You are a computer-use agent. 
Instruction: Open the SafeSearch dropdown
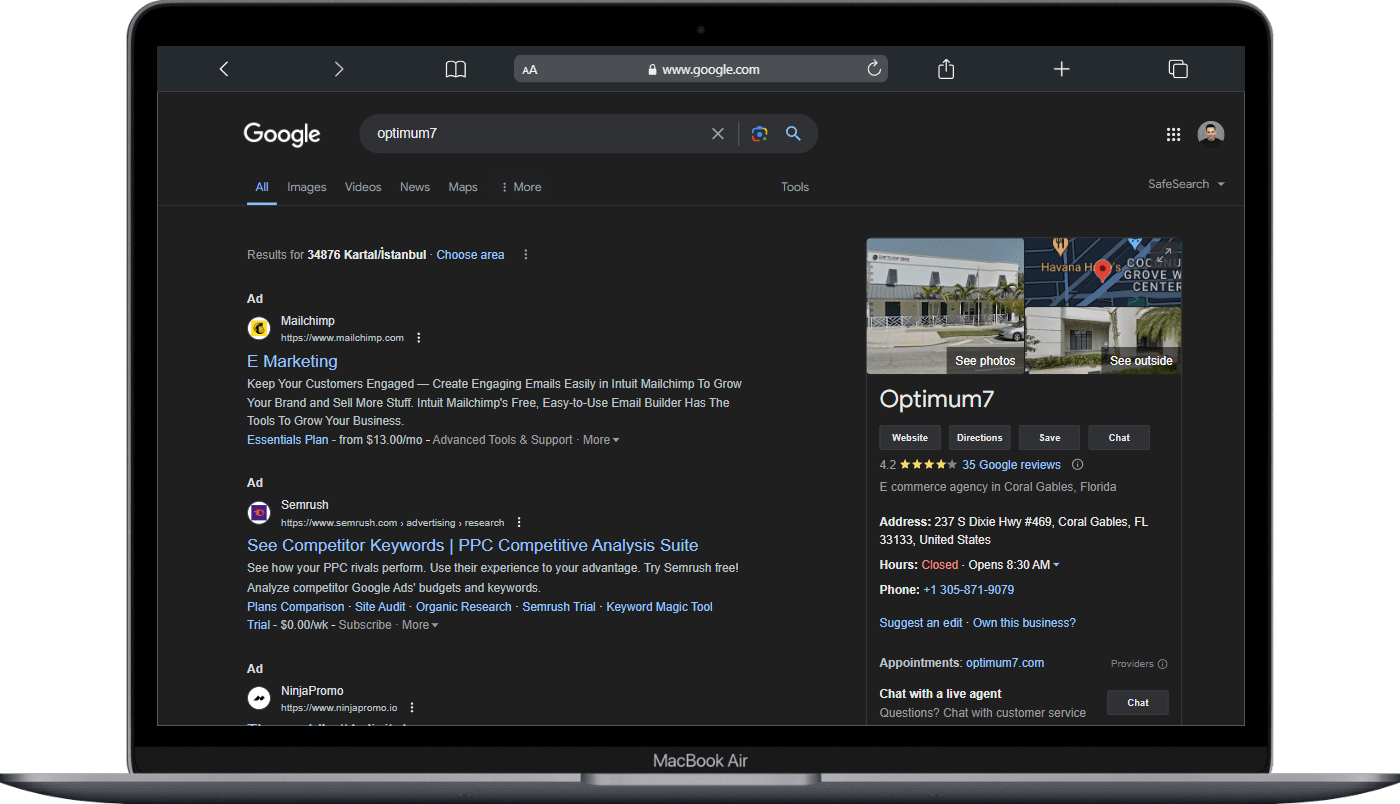pyautogui.click(x=1186, y=184)
